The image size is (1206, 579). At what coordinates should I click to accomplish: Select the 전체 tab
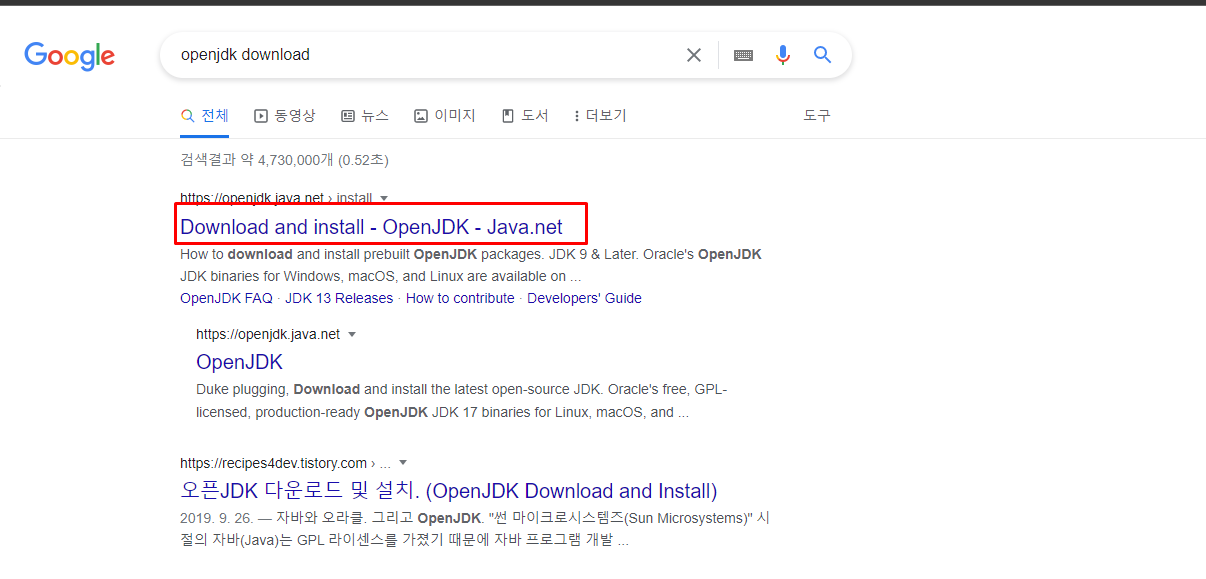(205, 116)
